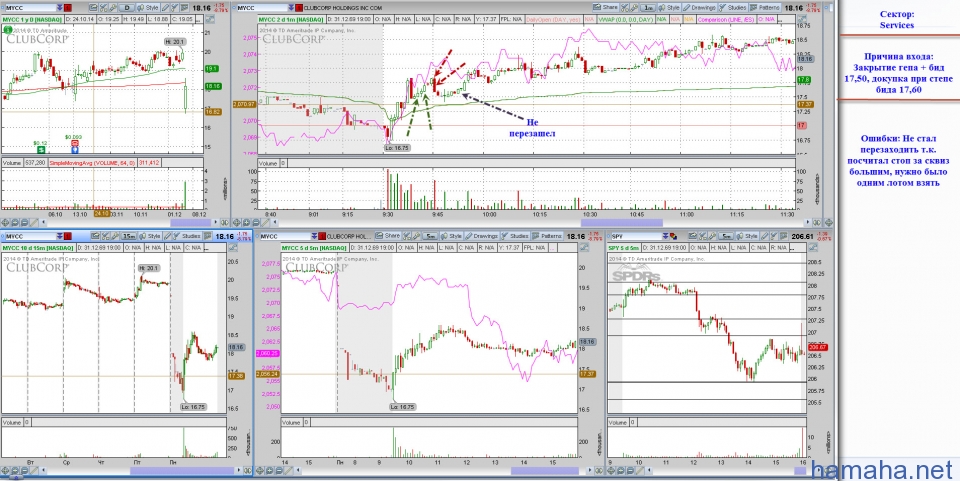Click MYCC symbol field in daily chart
The image size is (960, 481).
pyautogui.click(x=31, y=7)
